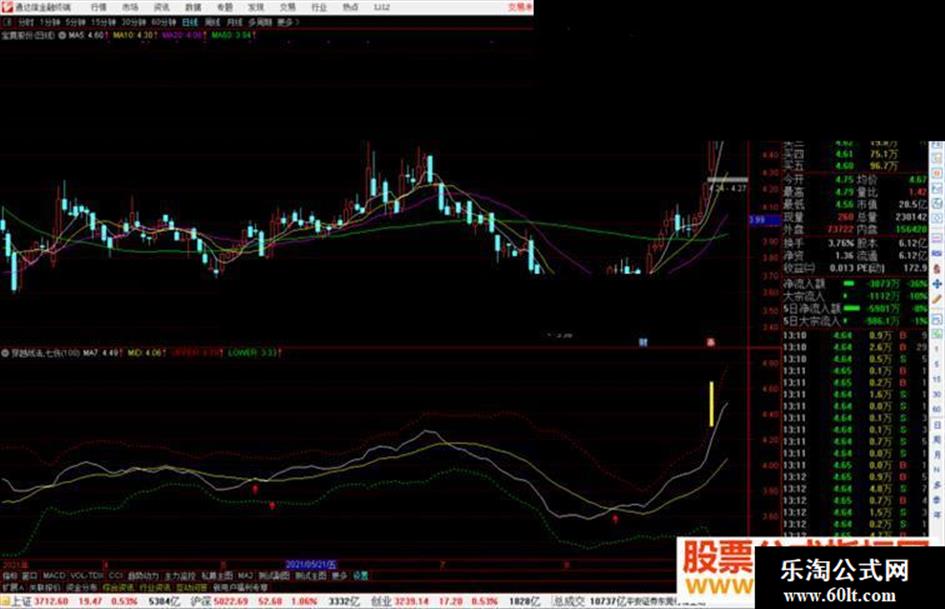Switch to the 15分钟 period tab

[x=103, y=22]
